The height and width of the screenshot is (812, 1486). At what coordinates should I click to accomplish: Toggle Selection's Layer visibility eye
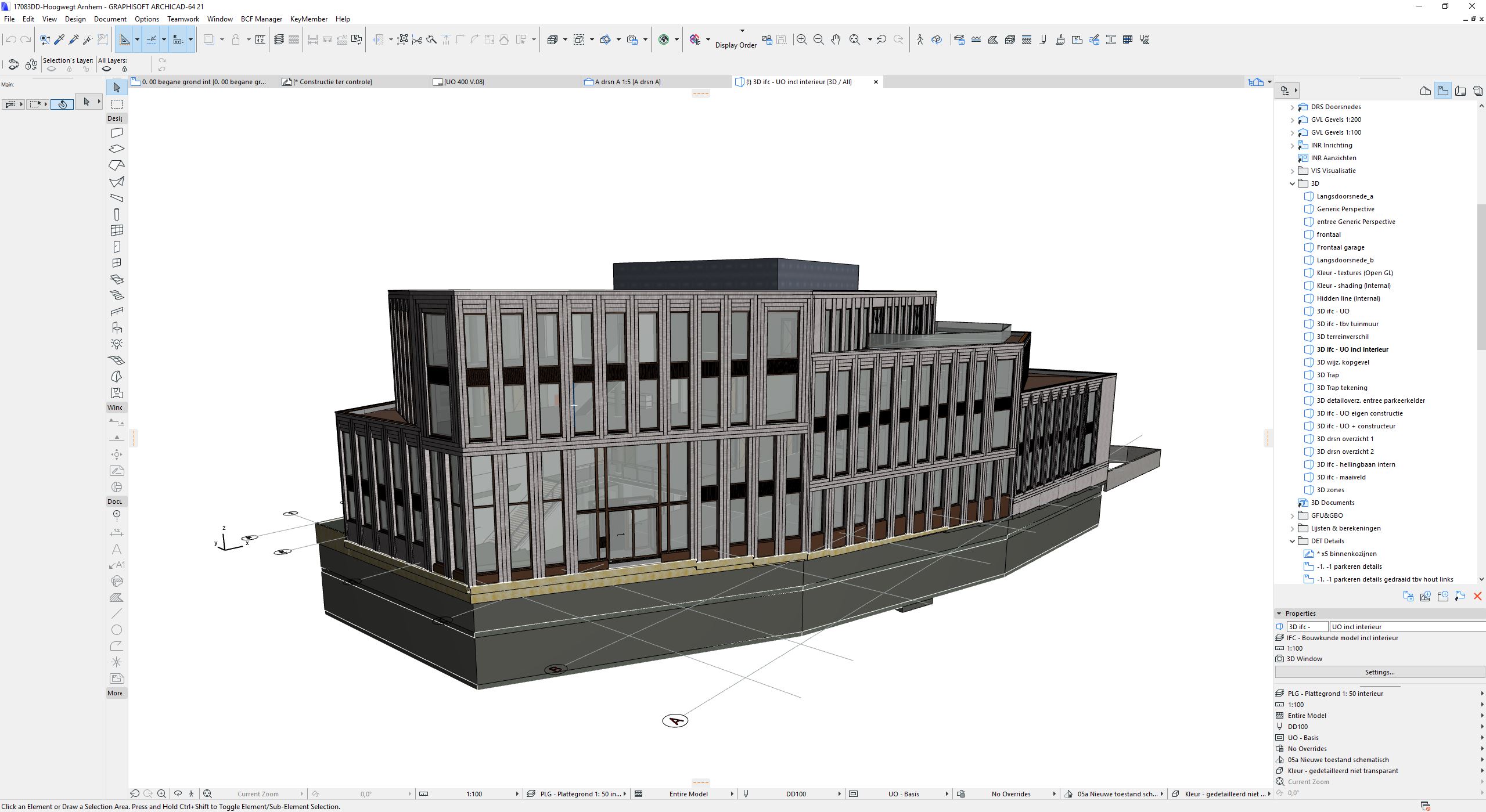tap(52, 69)
